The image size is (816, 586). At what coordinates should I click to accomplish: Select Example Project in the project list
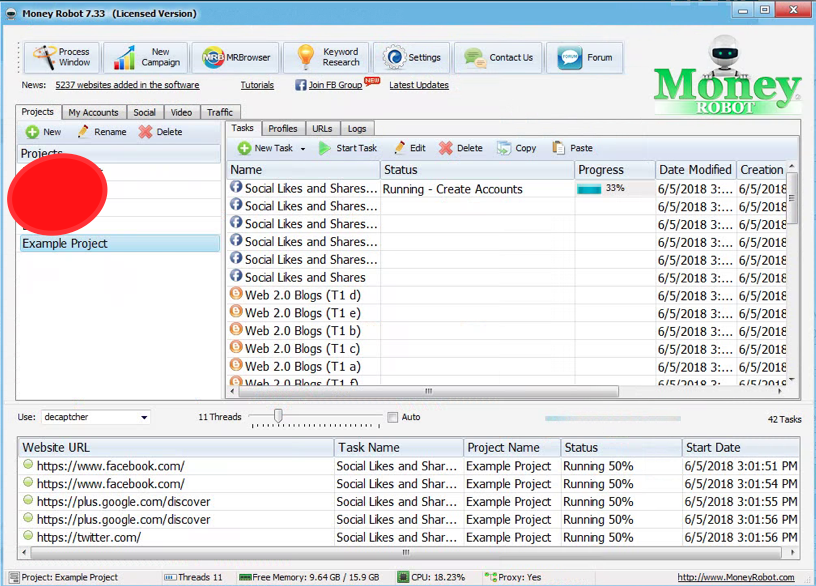coord(120,244)
